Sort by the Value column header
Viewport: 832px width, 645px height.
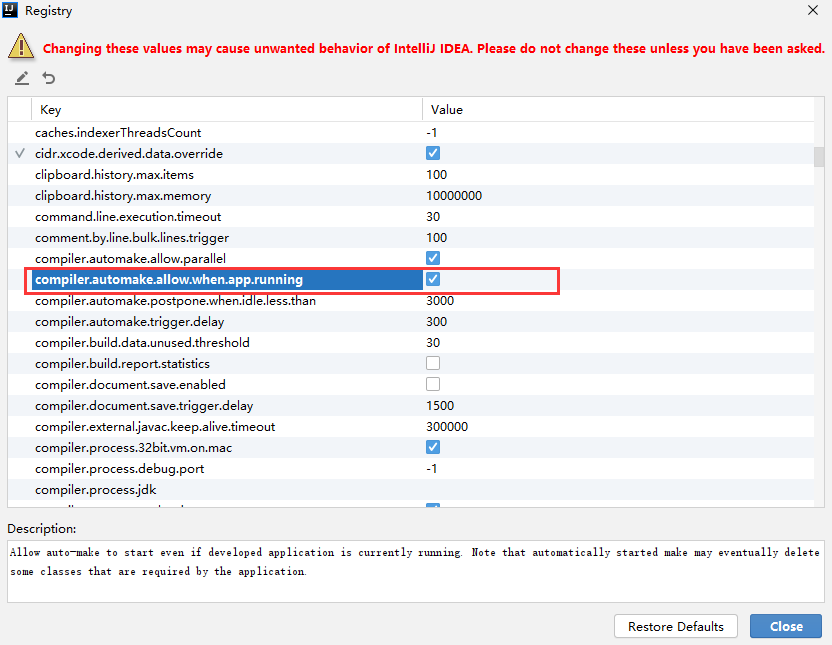click(x=618, y=110)
